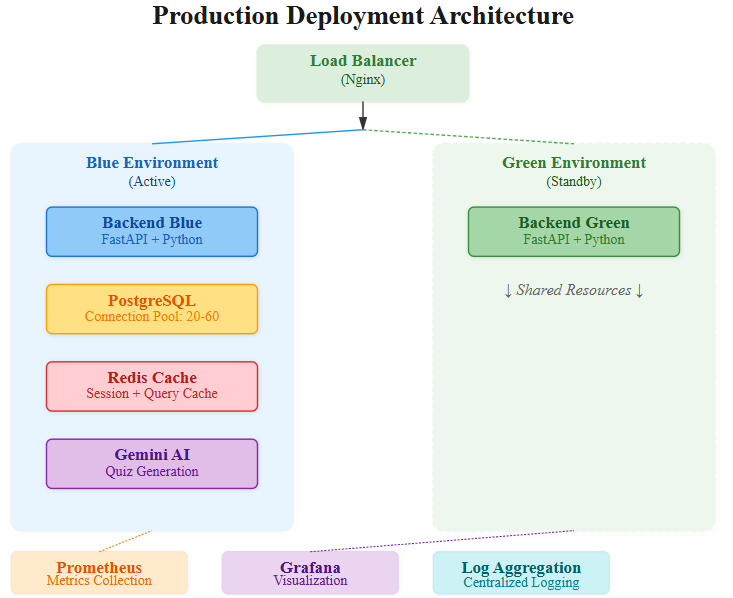The width and height of the screenshot is (733, 598).
Task: Click the Redis Cache node
Action: (152, 386)
